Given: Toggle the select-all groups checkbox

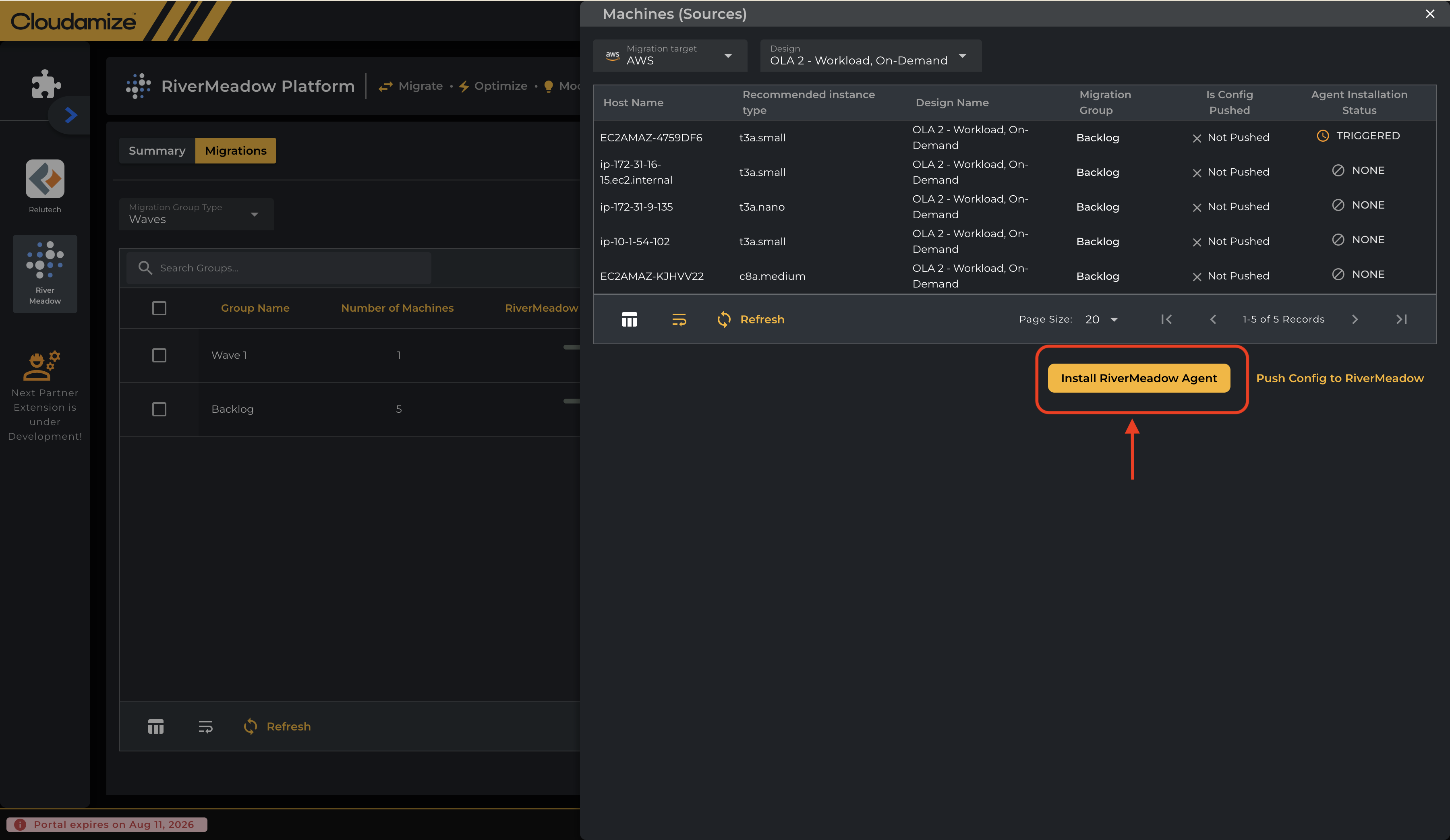Looking at the screenshot, I should click(x=159, y=308).
